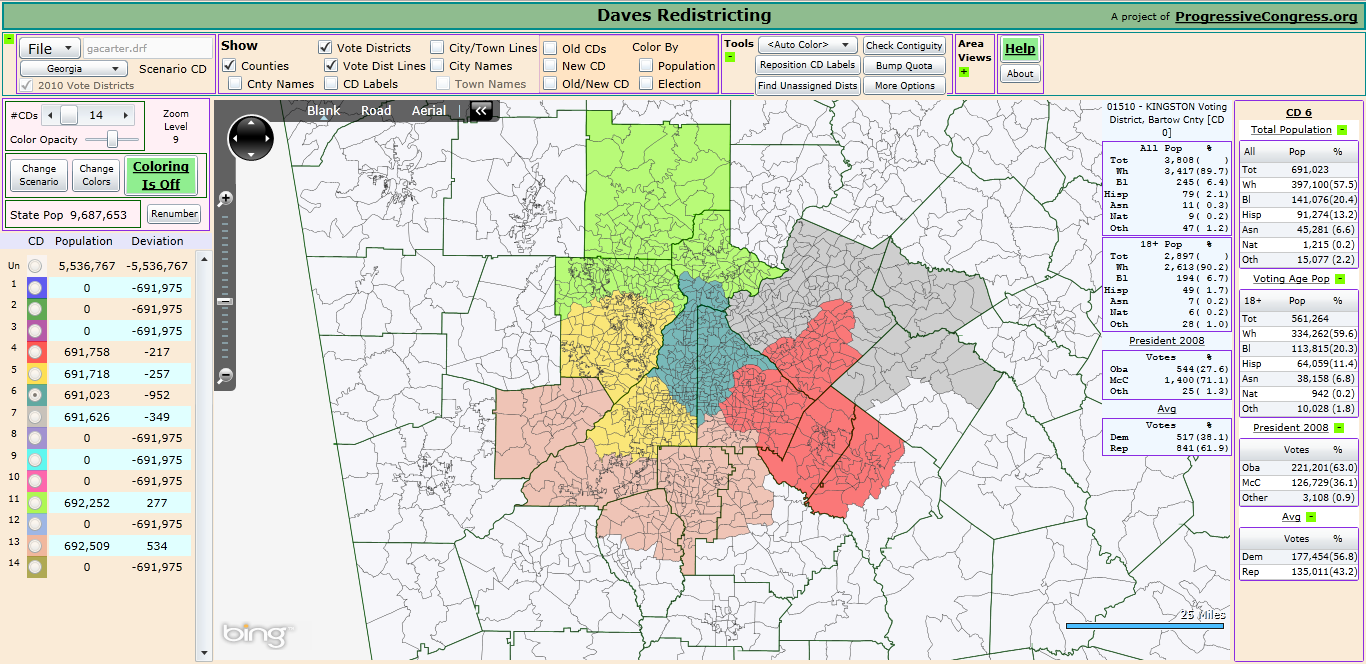The image size is (1366, 664).
Task: Collapse the President 2008 section in CD 6 panel
Action: click(1338, 429)
